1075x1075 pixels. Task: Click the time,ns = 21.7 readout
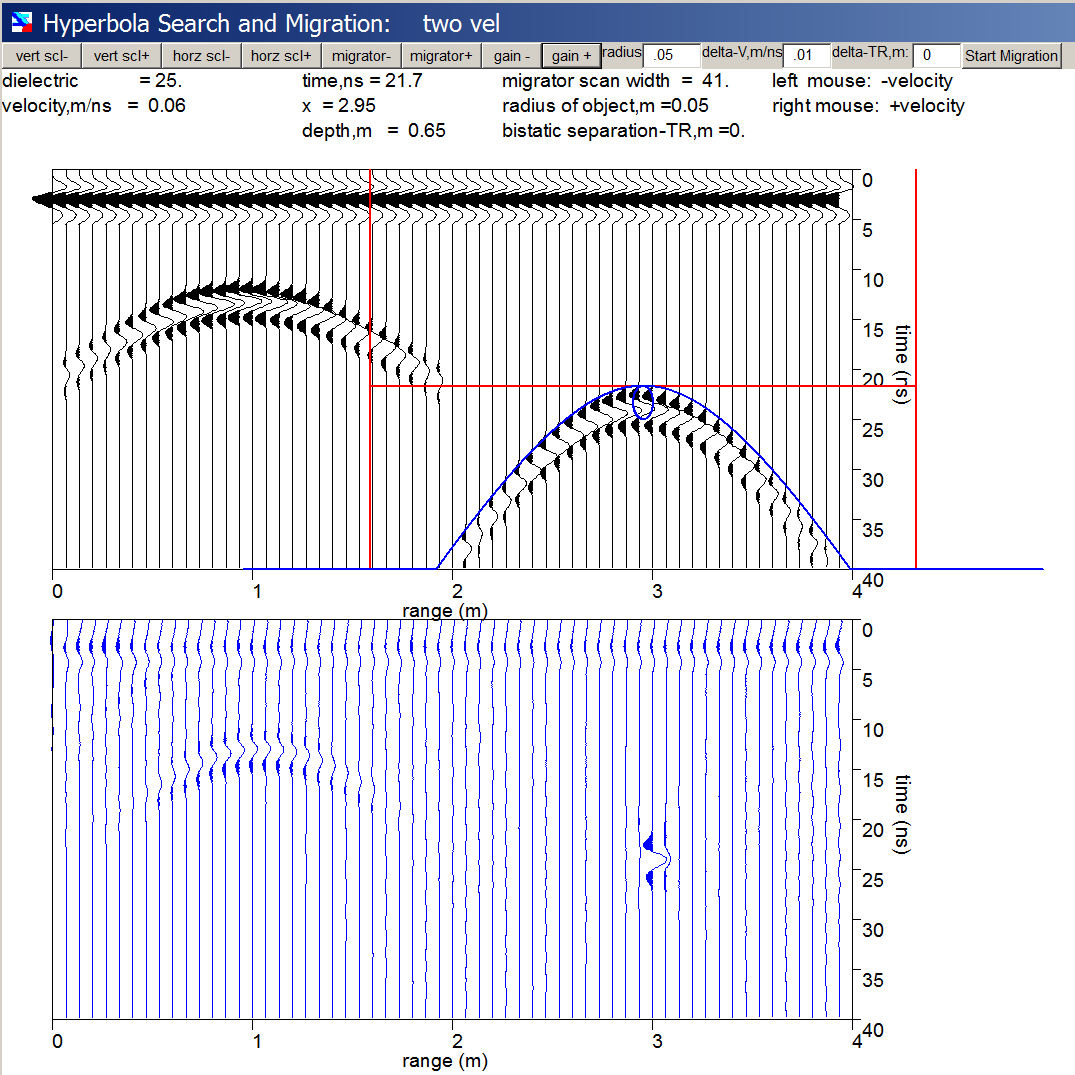[362, 81]
